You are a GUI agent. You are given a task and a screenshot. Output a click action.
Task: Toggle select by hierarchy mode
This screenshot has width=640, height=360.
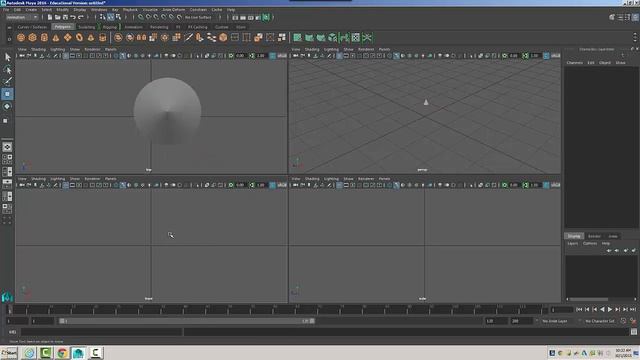click(x=103, y=17)
